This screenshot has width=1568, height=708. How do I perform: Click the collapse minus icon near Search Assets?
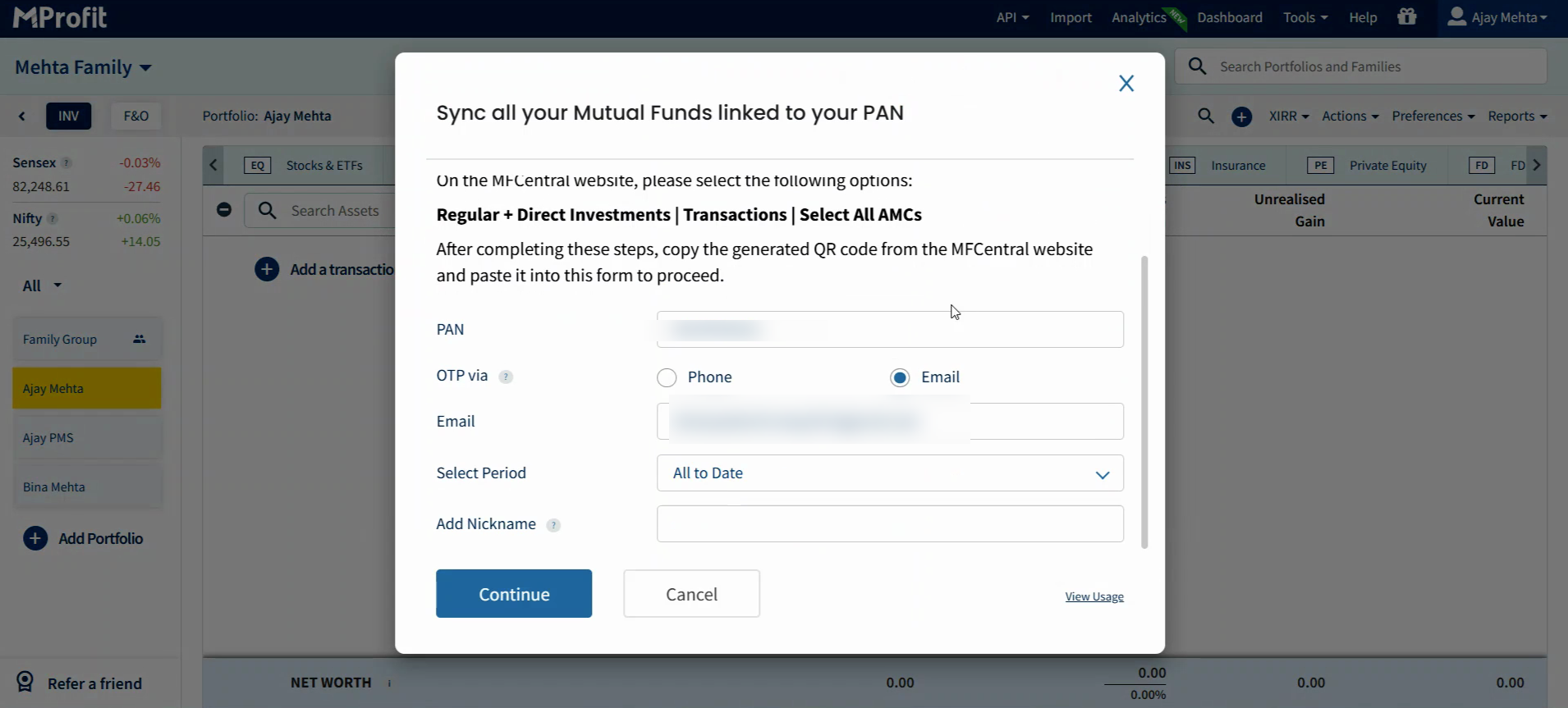point(224,210)
